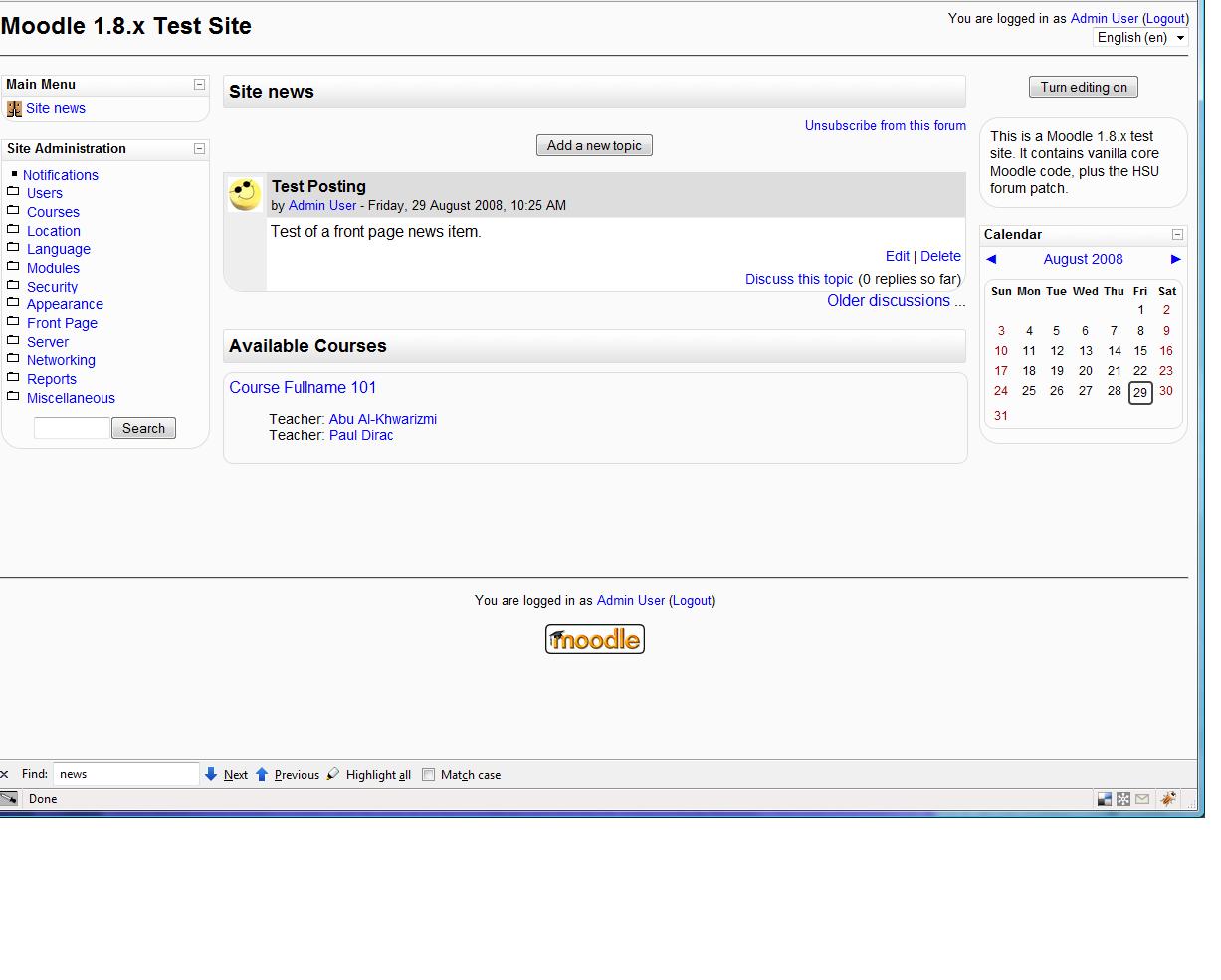This screenshot has height=980, width=1221.
Task: Close the Find bar
Action: (x=5, y=774)
